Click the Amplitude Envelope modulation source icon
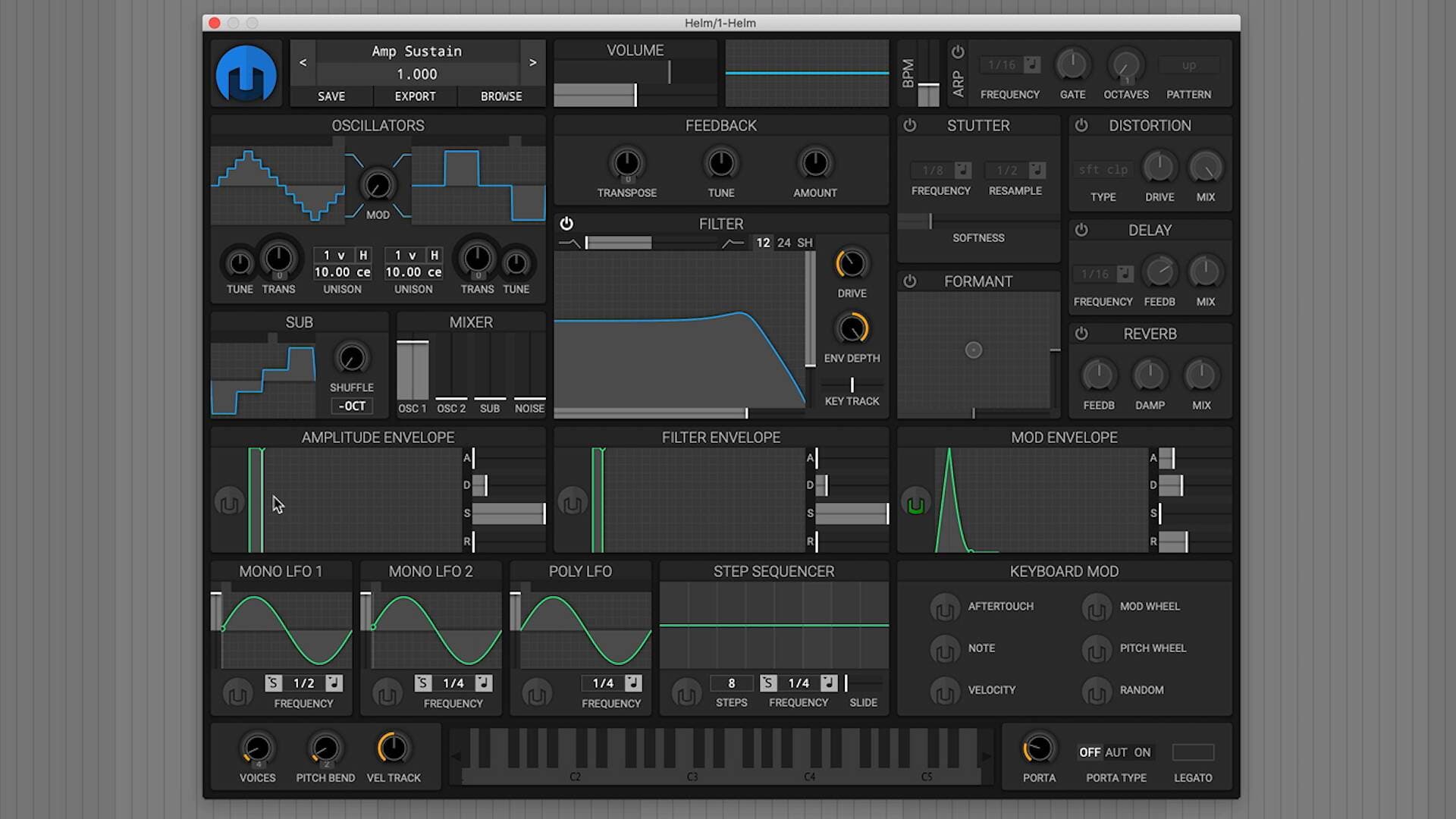This screenshot has height=819, width=1456. pos(229,502)
